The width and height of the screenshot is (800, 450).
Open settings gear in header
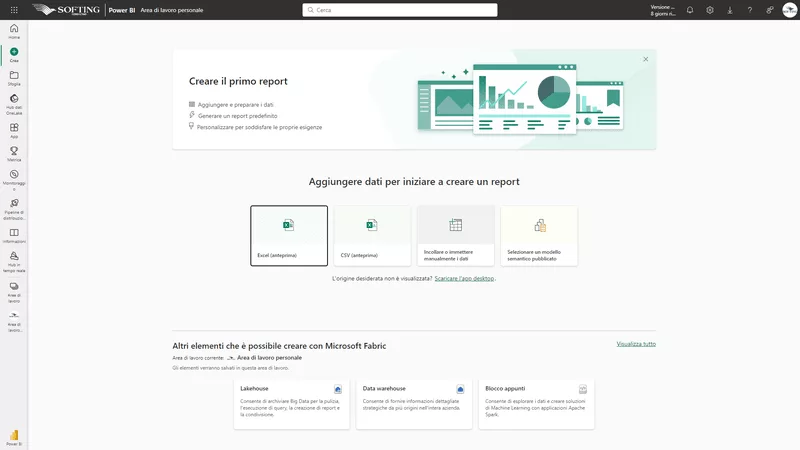pyautogui.click(x=710, y=10)
